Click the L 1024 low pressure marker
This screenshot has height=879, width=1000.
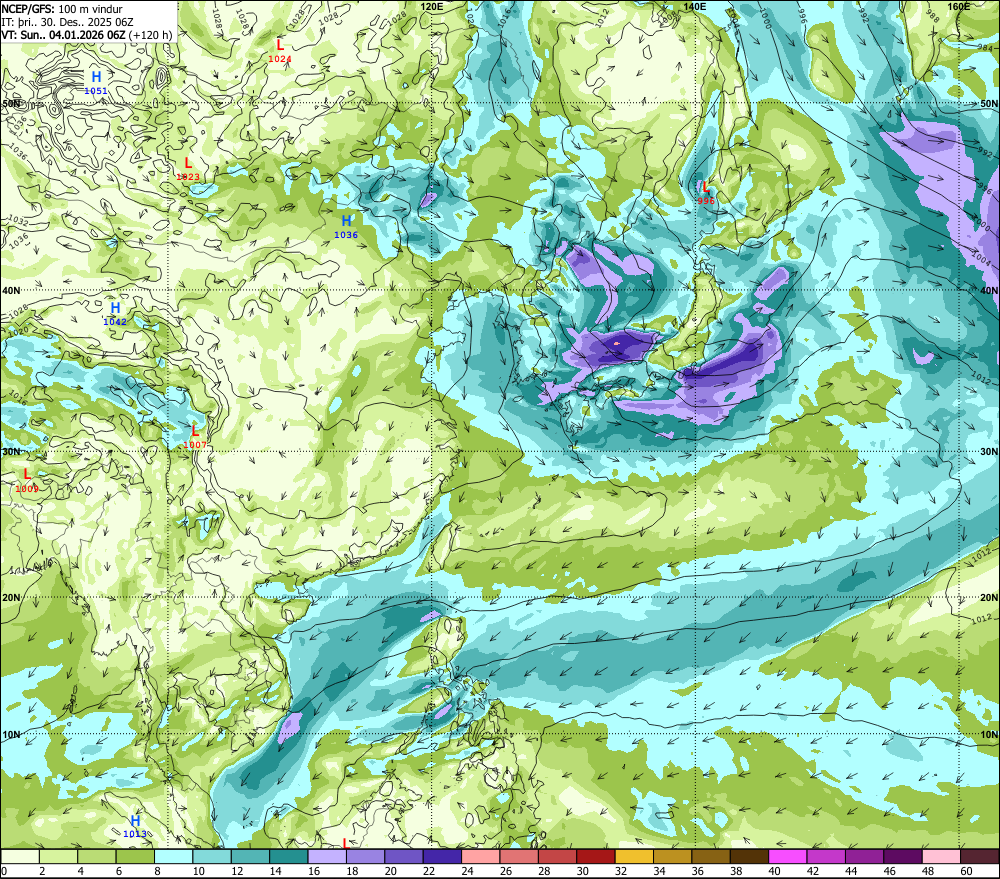point(280,51)
